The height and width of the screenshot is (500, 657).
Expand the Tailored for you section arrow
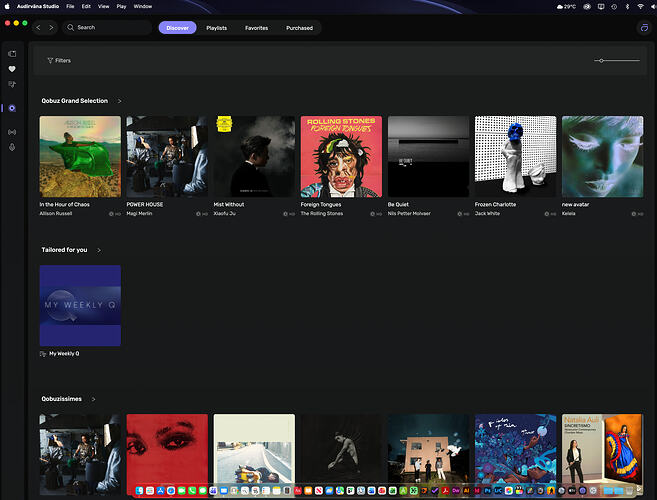[x=99, y=250]
